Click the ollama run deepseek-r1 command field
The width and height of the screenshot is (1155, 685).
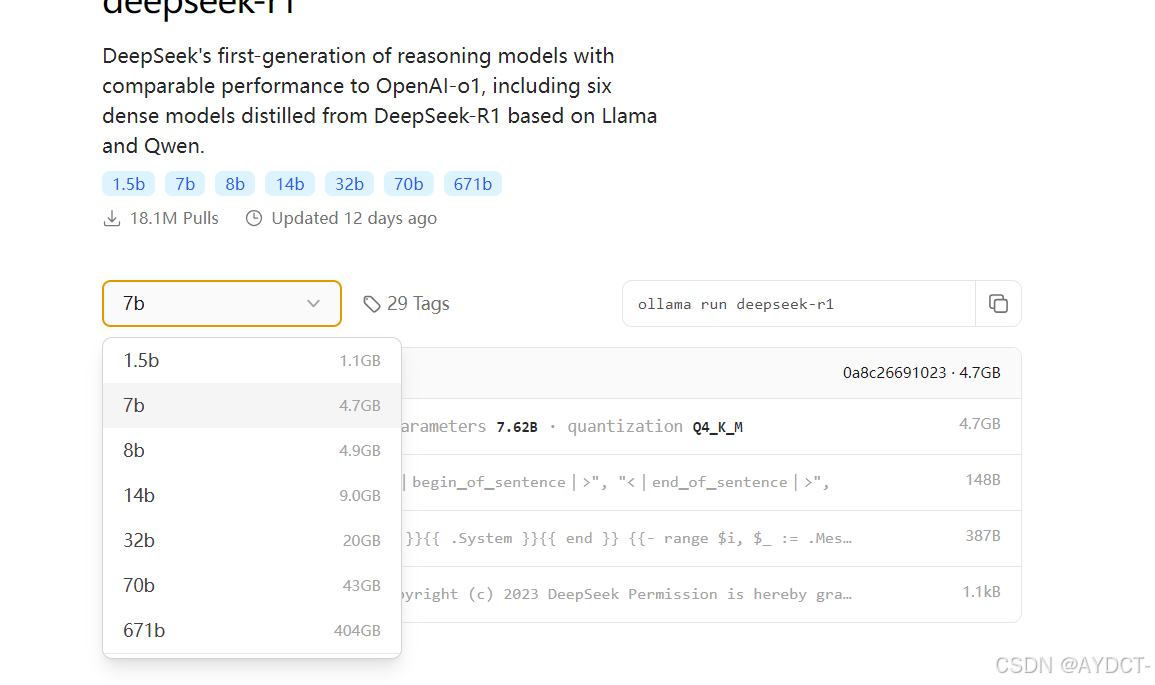(x=799, y=303)
